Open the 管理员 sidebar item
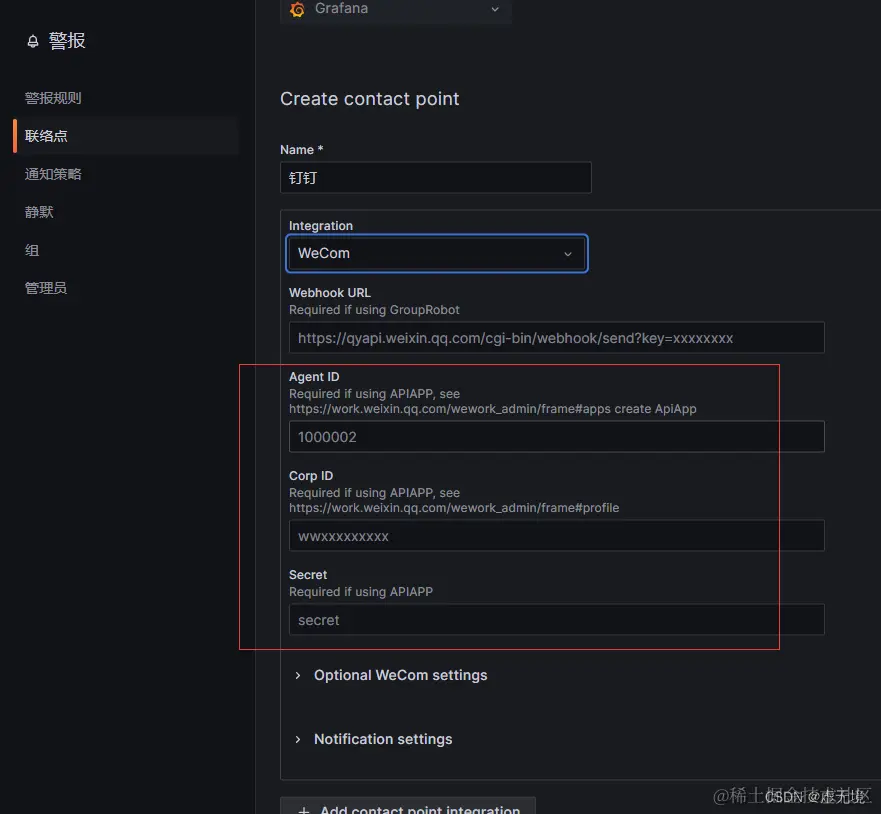 tap(46, 288)
